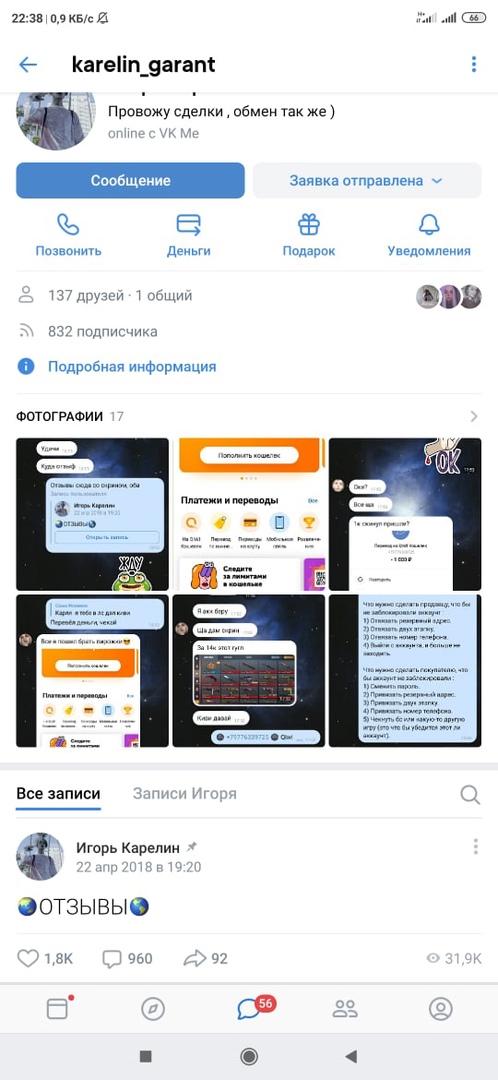The width and height of the screenshot is (498, 1080).
Task: Select the Все записи tab
Action: click(59, 793)
